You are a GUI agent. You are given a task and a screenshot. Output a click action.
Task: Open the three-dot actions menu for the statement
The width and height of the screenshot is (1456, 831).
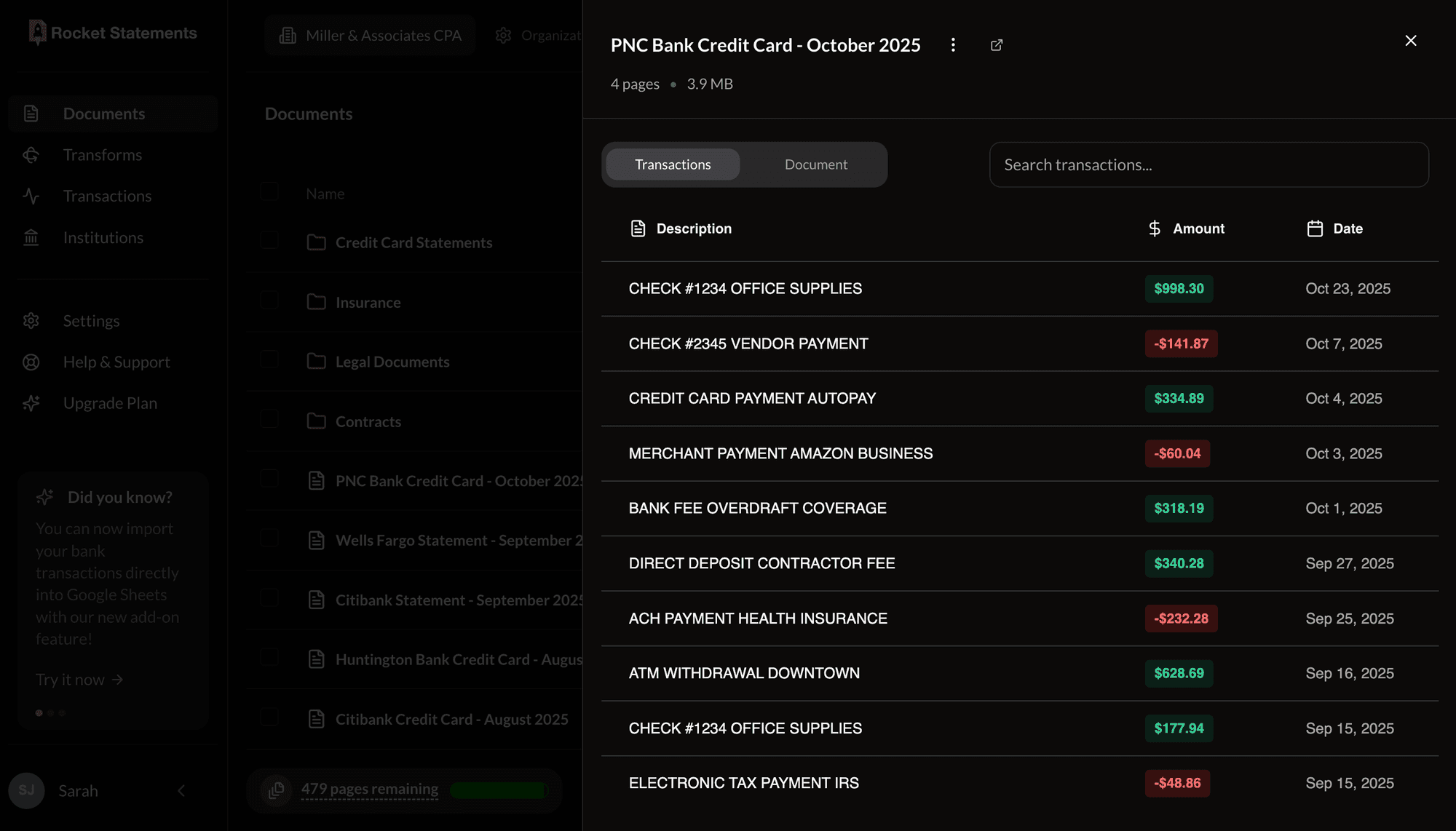tap(953, 44)
